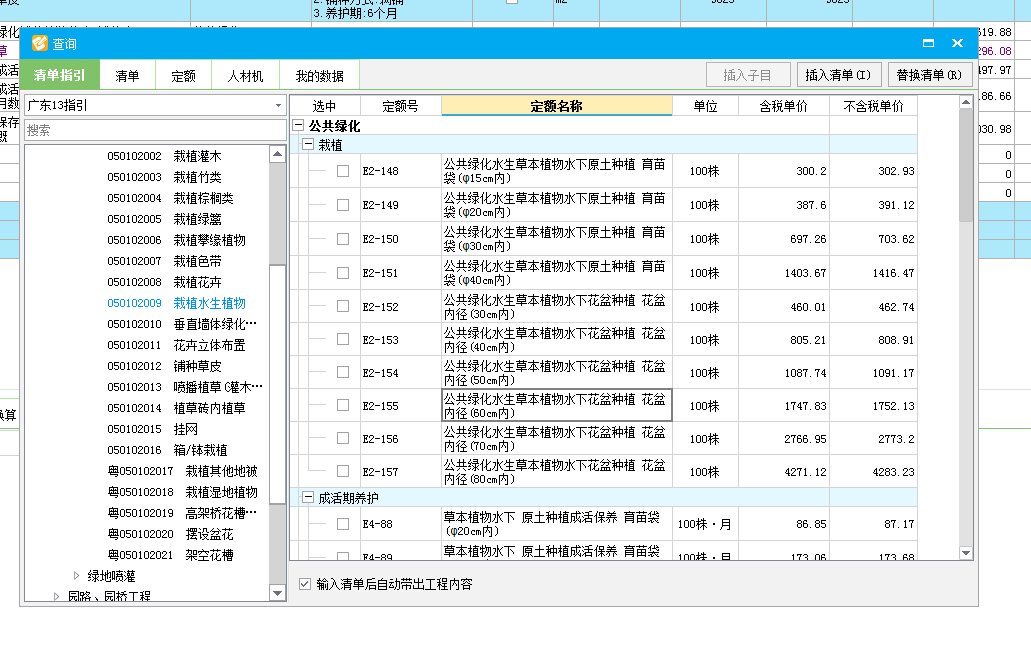Select tree item 050102015 挂网
Screen dimensions: 1031x661
point(153,429)
